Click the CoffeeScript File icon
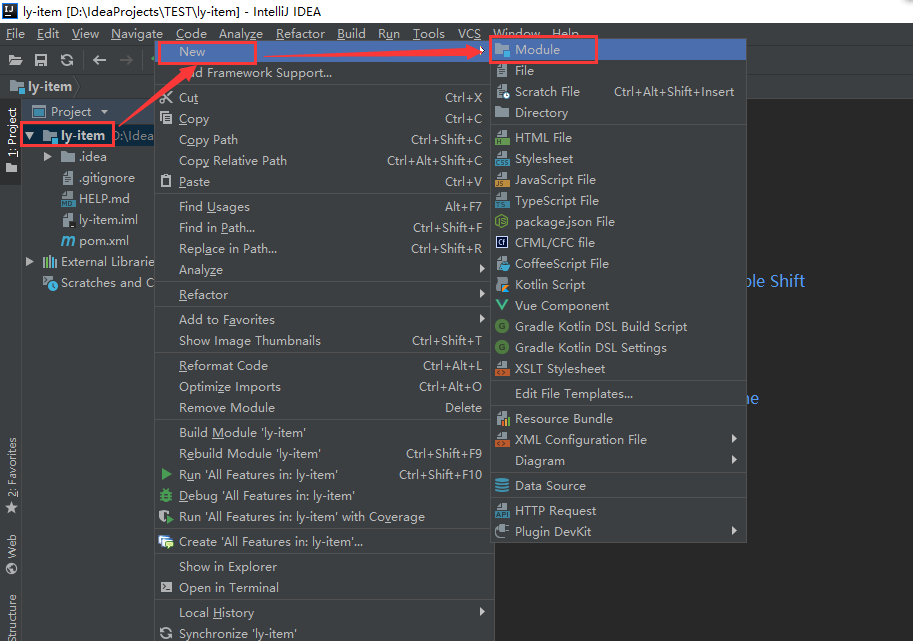 [x=502, y=264]
